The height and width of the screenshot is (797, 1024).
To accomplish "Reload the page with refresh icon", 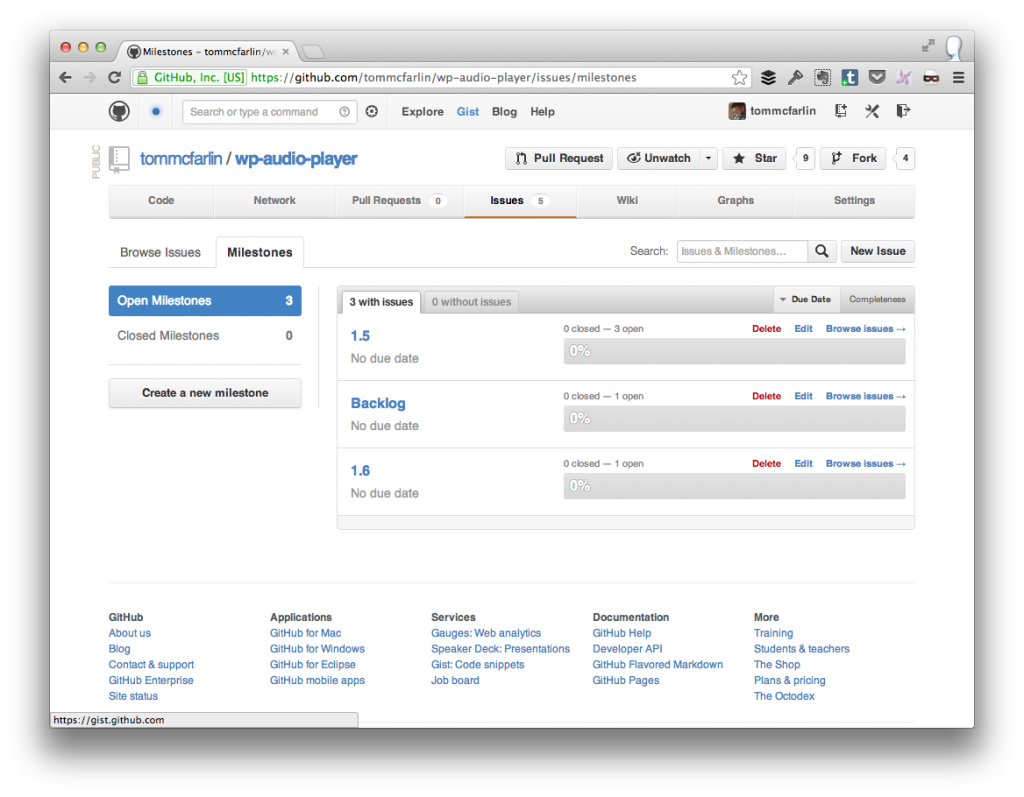I will 114,78.
